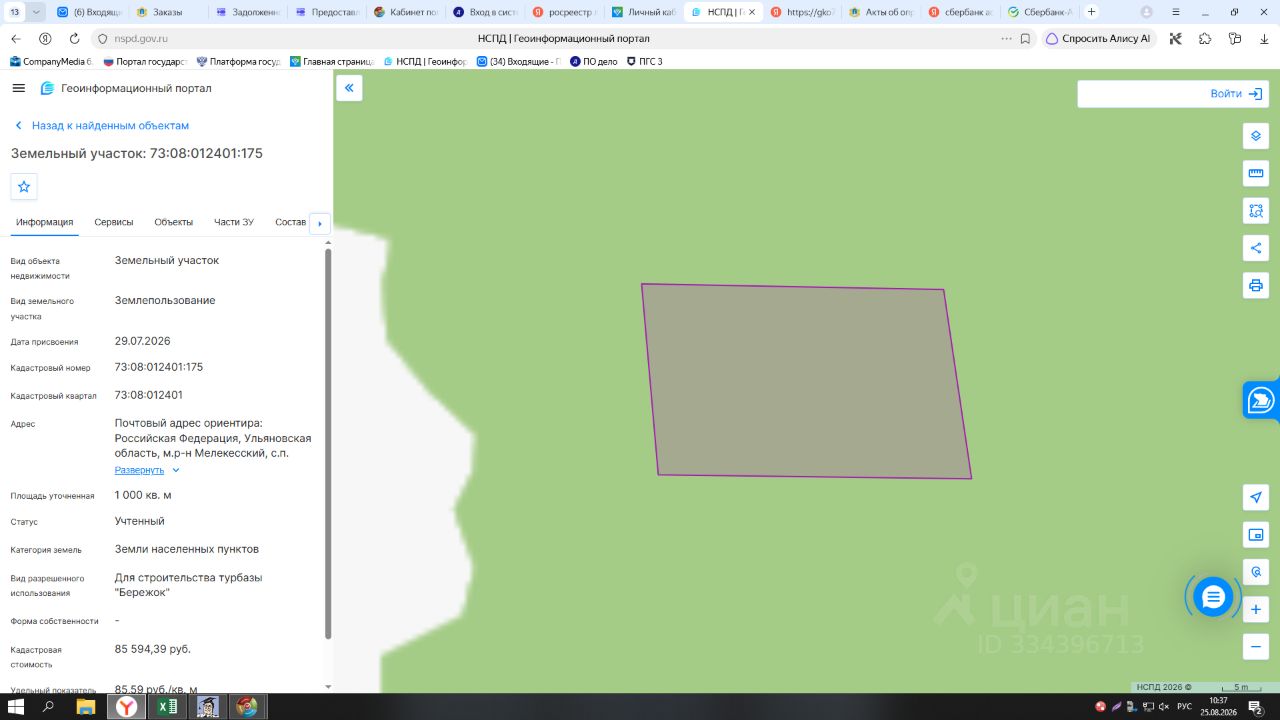Go back via Назад к найденным объектам

tap(110, 126)
